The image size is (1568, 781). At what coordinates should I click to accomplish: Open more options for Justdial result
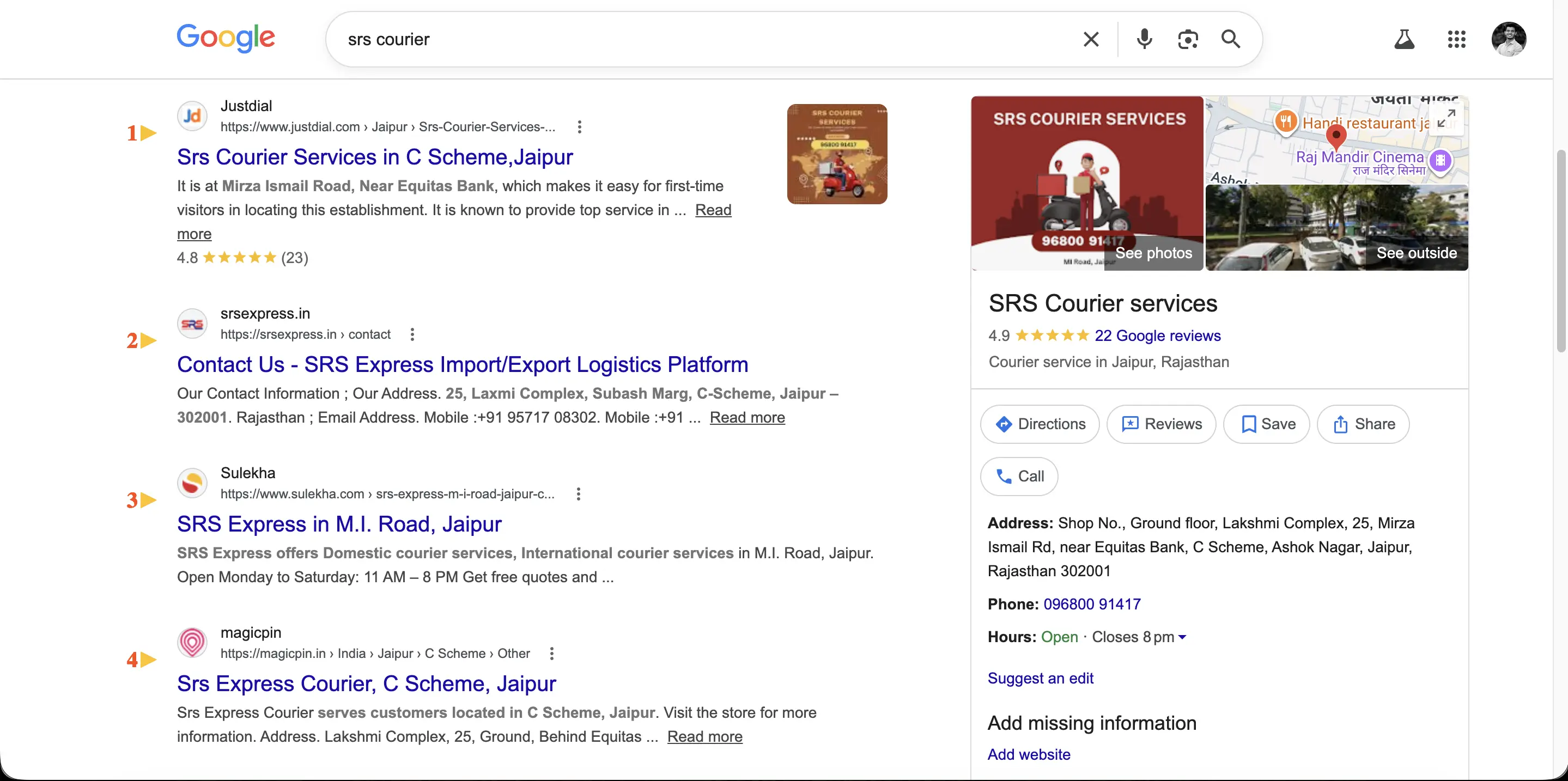pyautogui.click(x=580, y=127)
